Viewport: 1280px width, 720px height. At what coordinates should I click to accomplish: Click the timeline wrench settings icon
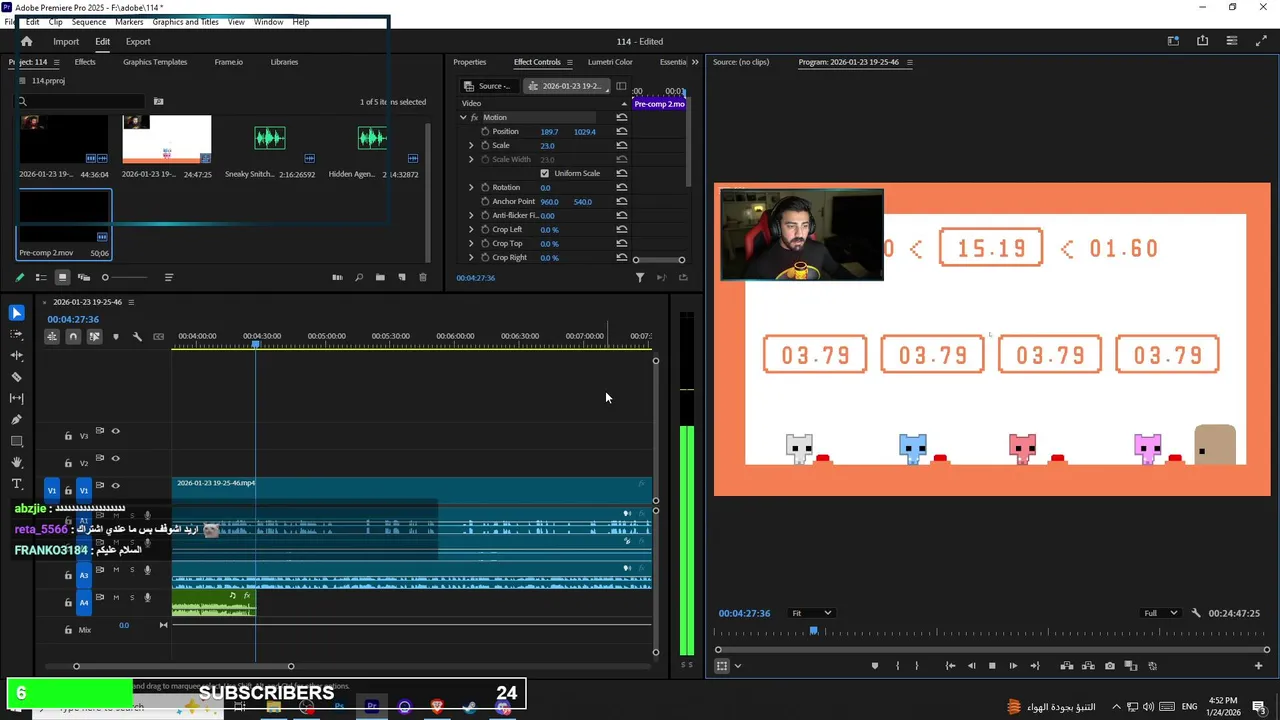click(x=137, y=336)
